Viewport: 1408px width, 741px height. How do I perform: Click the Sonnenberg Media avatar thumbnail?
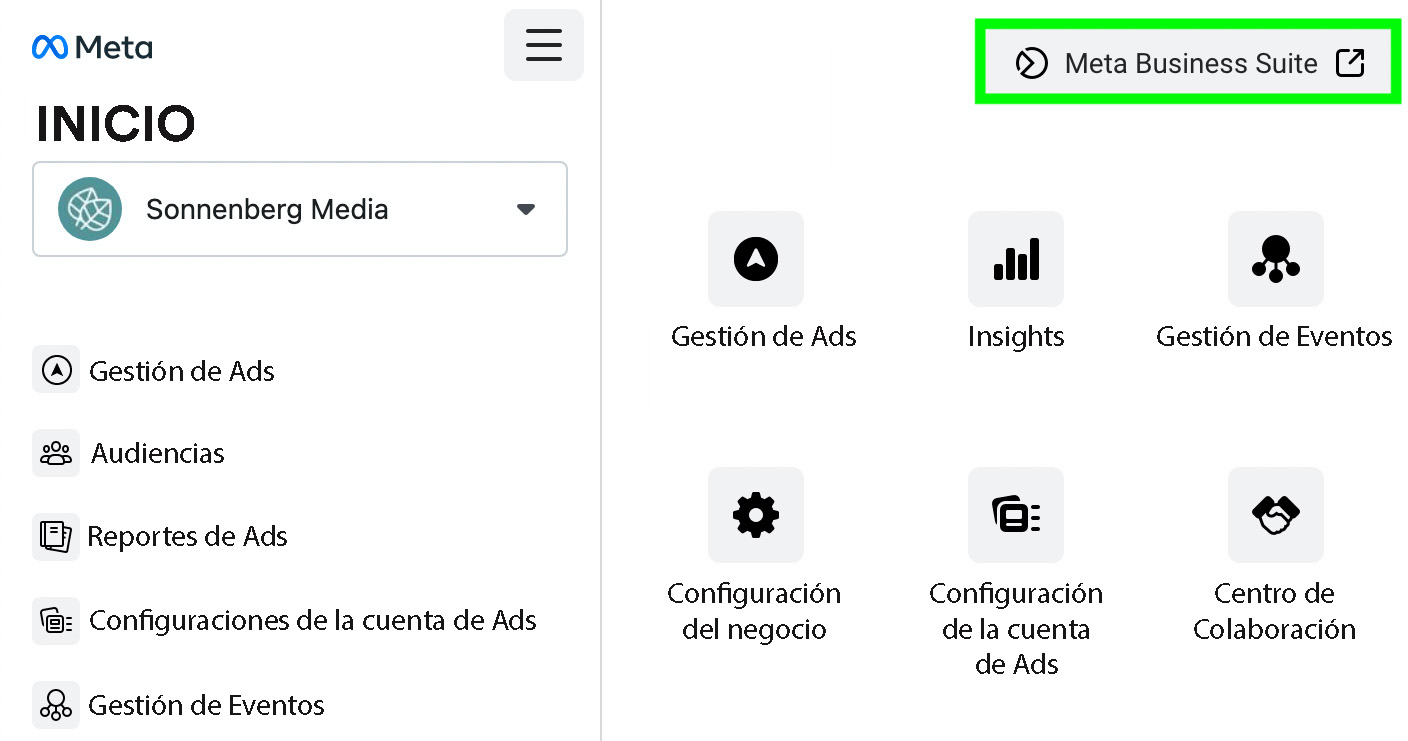pos(90,209)
